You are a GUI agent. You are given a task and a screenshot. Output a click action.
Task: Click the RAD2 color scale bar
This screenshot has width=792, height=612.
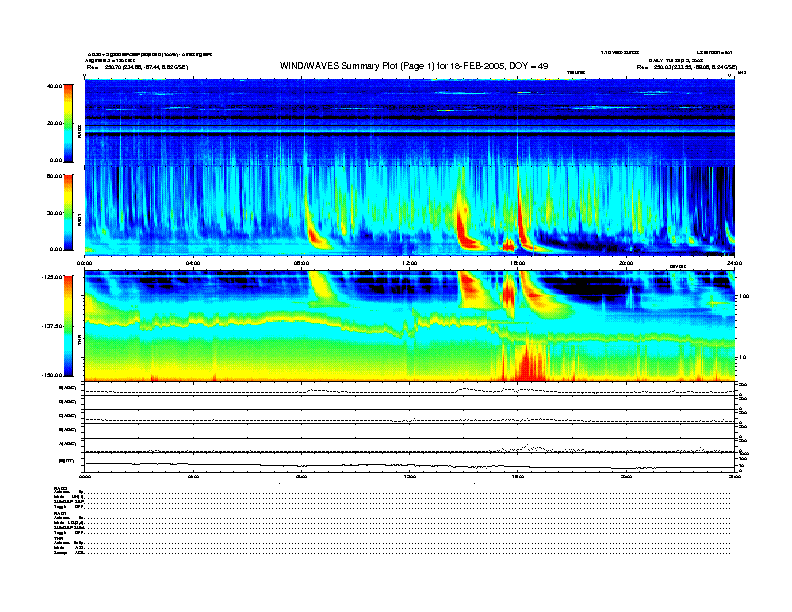coord(68,123)
